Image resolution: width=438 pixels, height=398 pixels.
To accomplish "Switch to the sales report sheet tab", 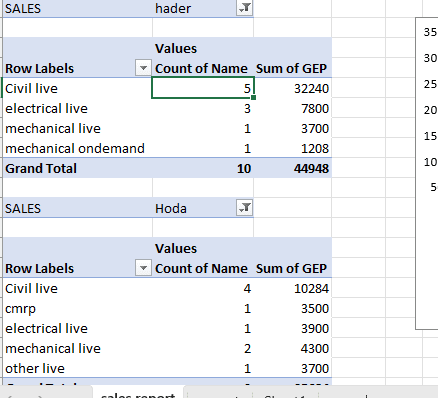I will click(x=138, y=393).
